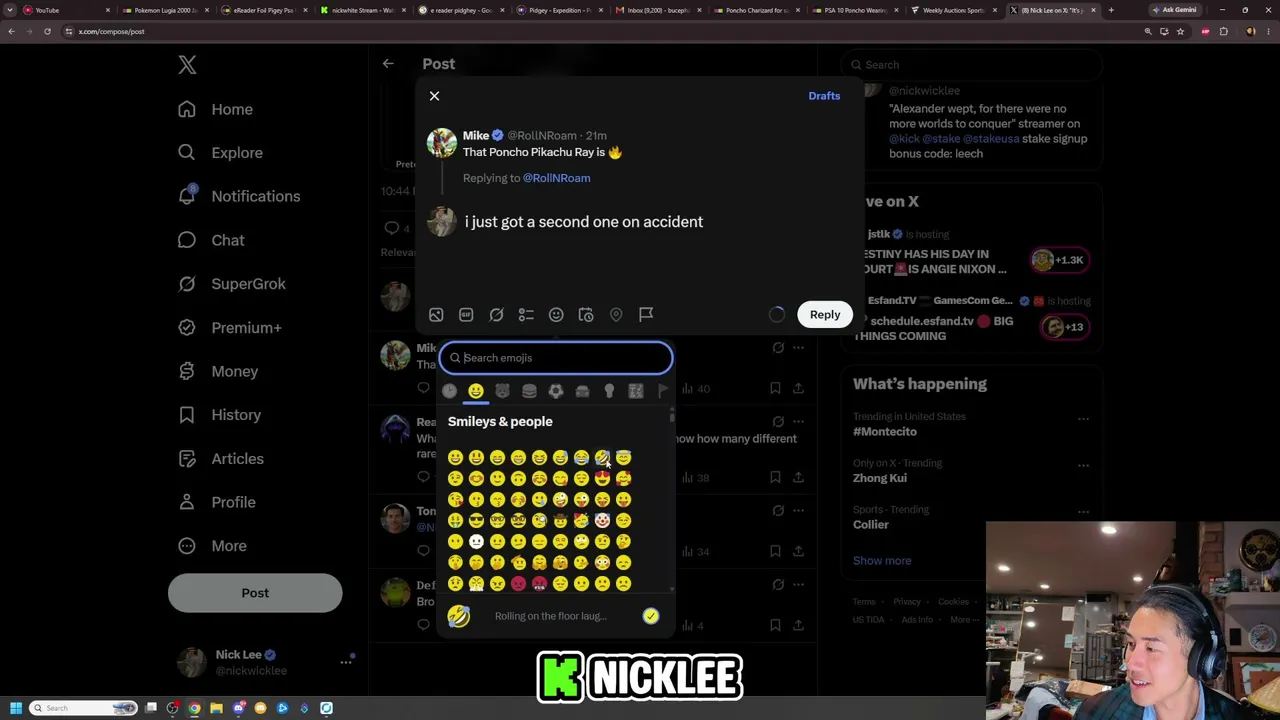
Task: Open the schedule post icon
Action: point(586,315)
